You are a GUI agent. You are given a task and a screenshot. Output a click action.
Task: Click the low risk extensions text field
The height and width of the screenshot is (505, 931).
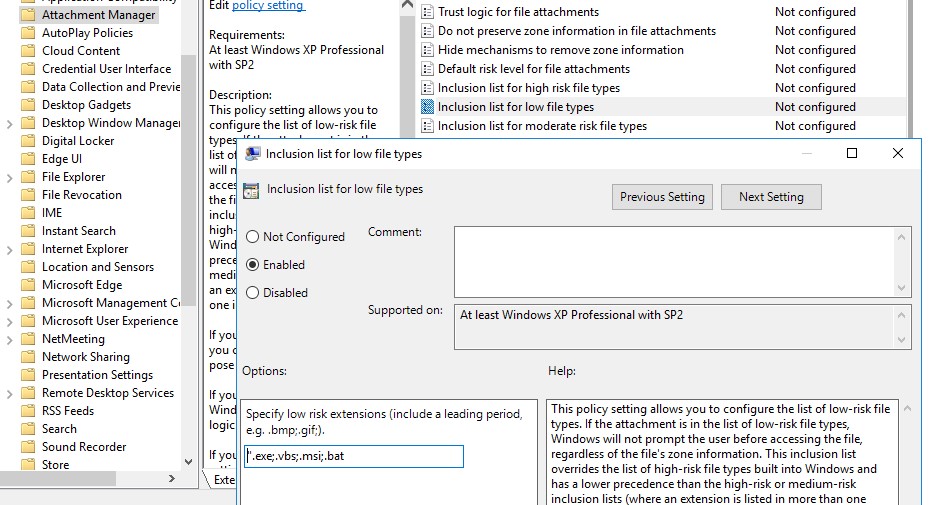354,457
